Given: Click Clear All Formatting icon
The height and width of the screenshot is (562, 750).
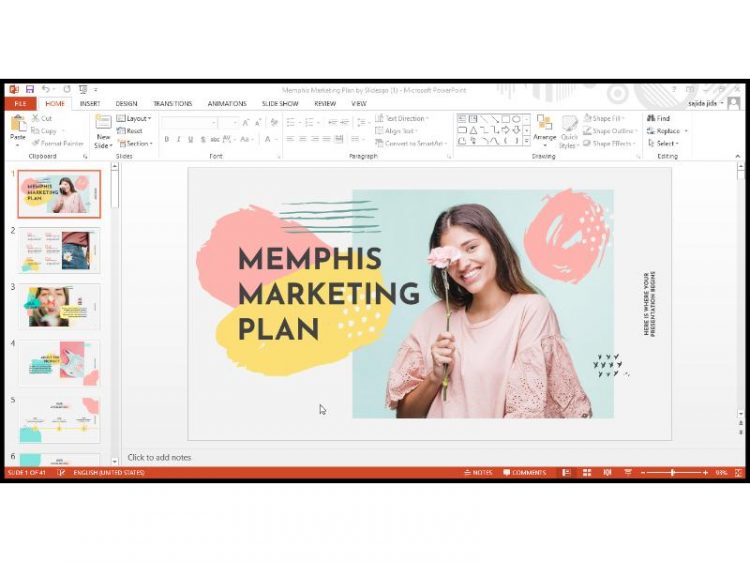Looking at the screenshot, I should (274, 123).
